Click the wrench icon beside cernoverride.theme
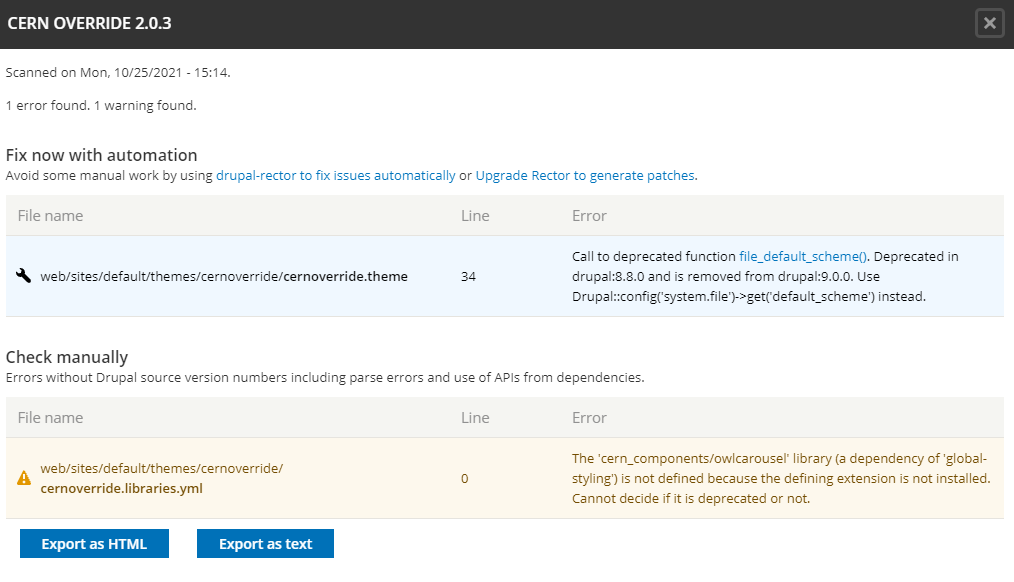1014x582 pixels. [23, 276]
